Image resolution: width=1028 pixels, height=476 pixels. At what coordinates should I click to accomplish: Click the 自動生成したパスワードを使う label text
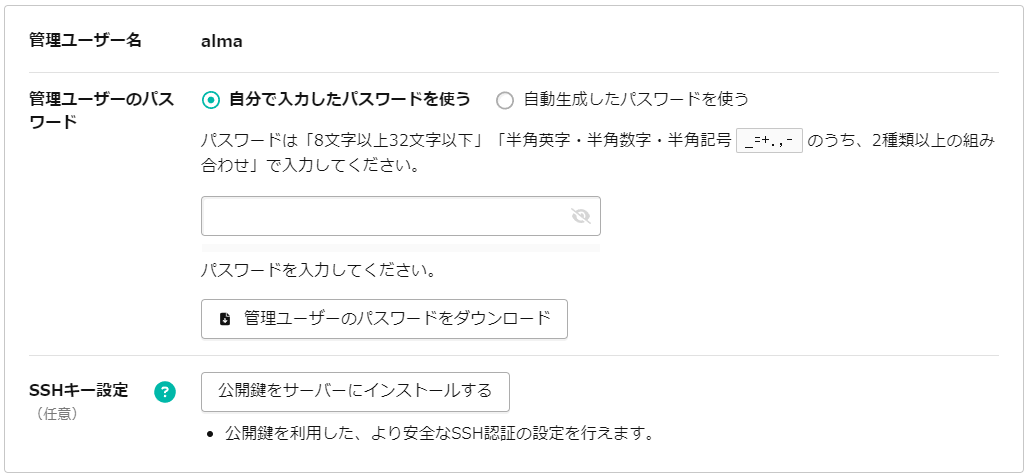(x=636, y=100)
